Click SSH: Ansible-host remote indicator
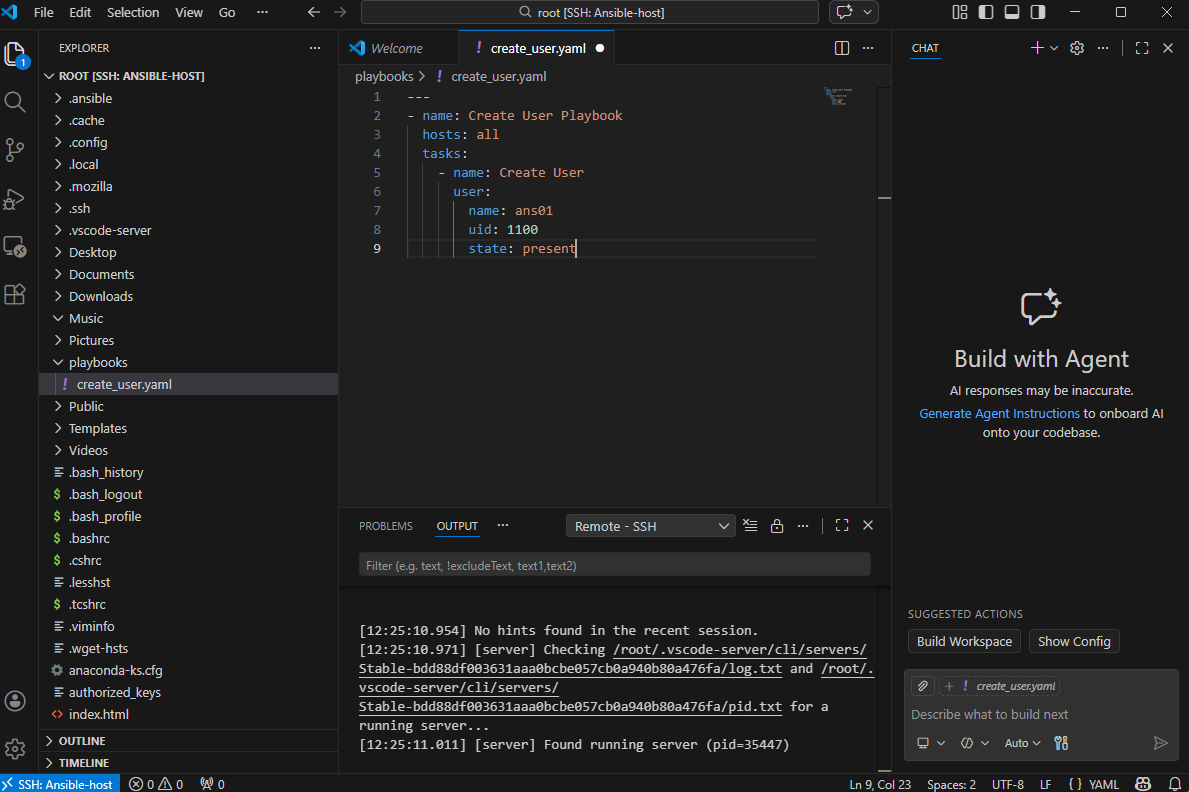The height and width of the screenshot is (792, 1189). point(58,784)
